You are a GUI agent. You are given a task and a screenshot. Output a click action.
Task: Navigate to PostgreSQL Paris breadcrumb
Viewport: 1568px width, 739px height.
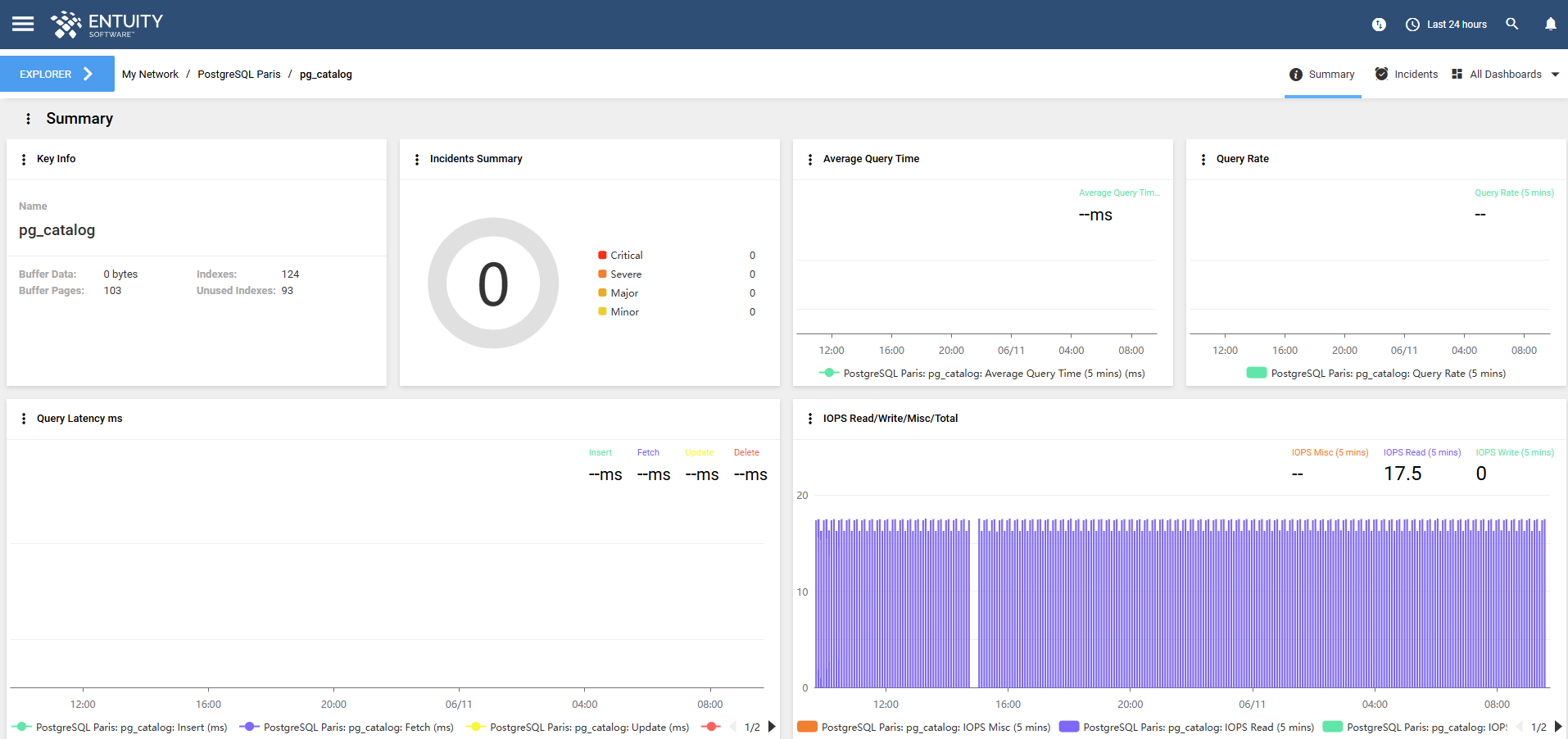(x=238, y=75)
